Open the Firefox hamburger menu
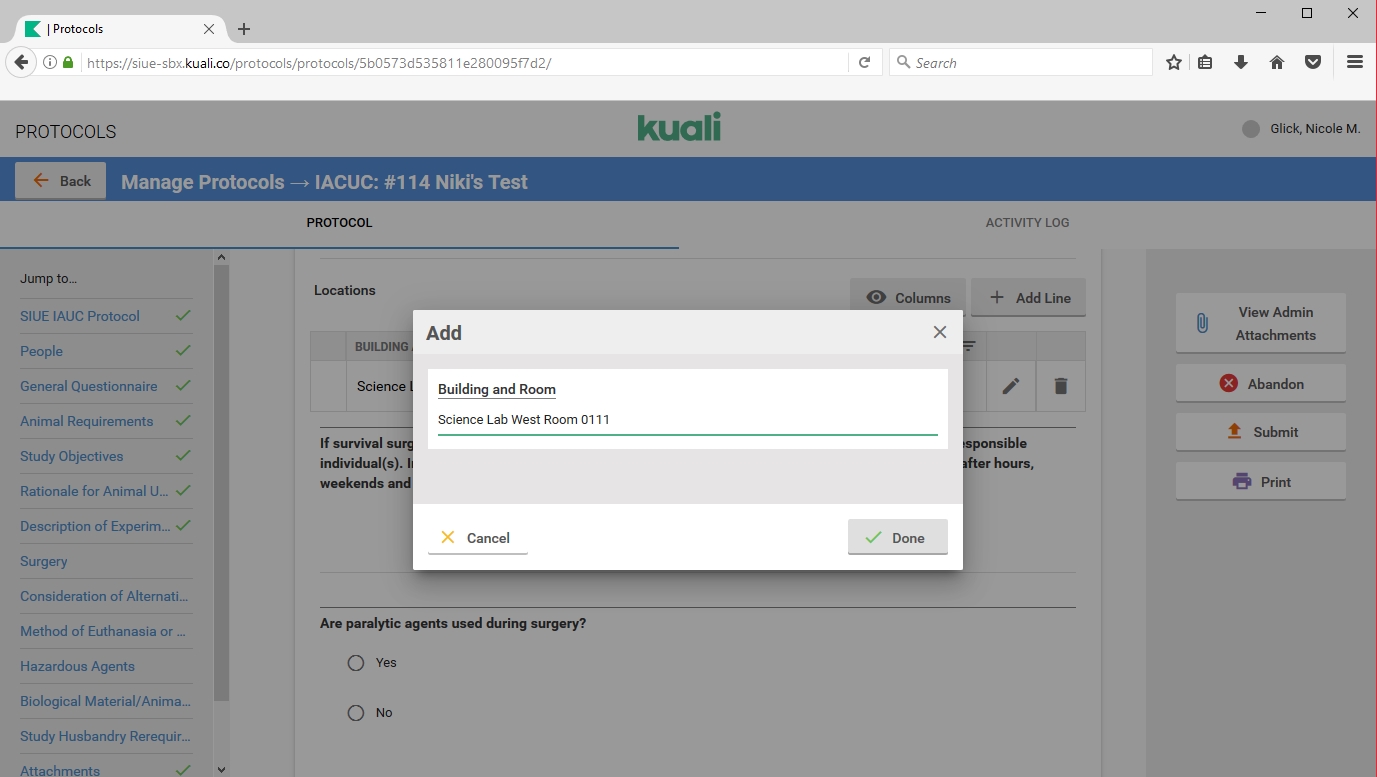Screen dimensions: 1377x777 click(1354, 62)
